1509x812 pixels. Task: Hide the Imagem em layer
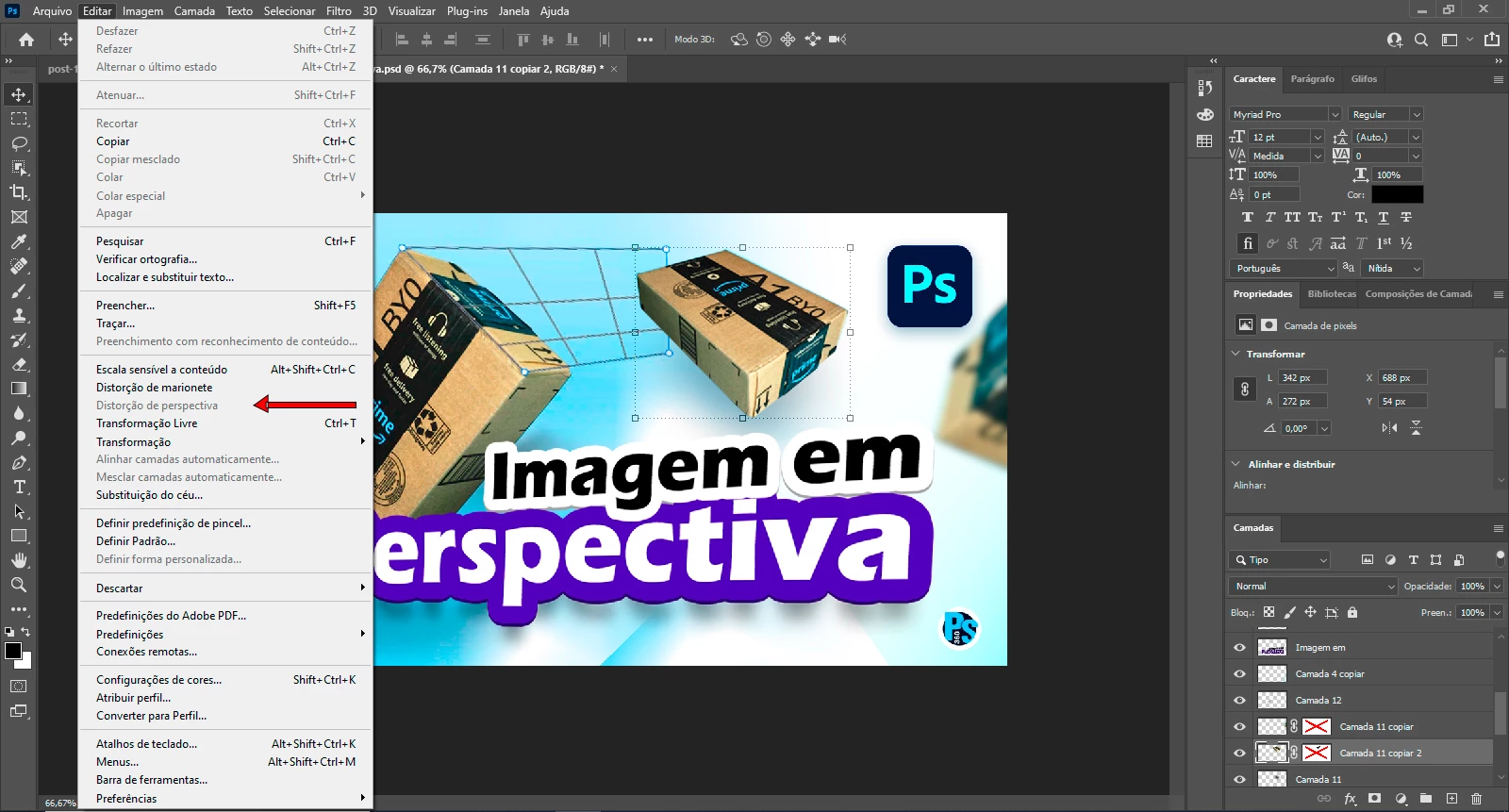point(1239,648)
